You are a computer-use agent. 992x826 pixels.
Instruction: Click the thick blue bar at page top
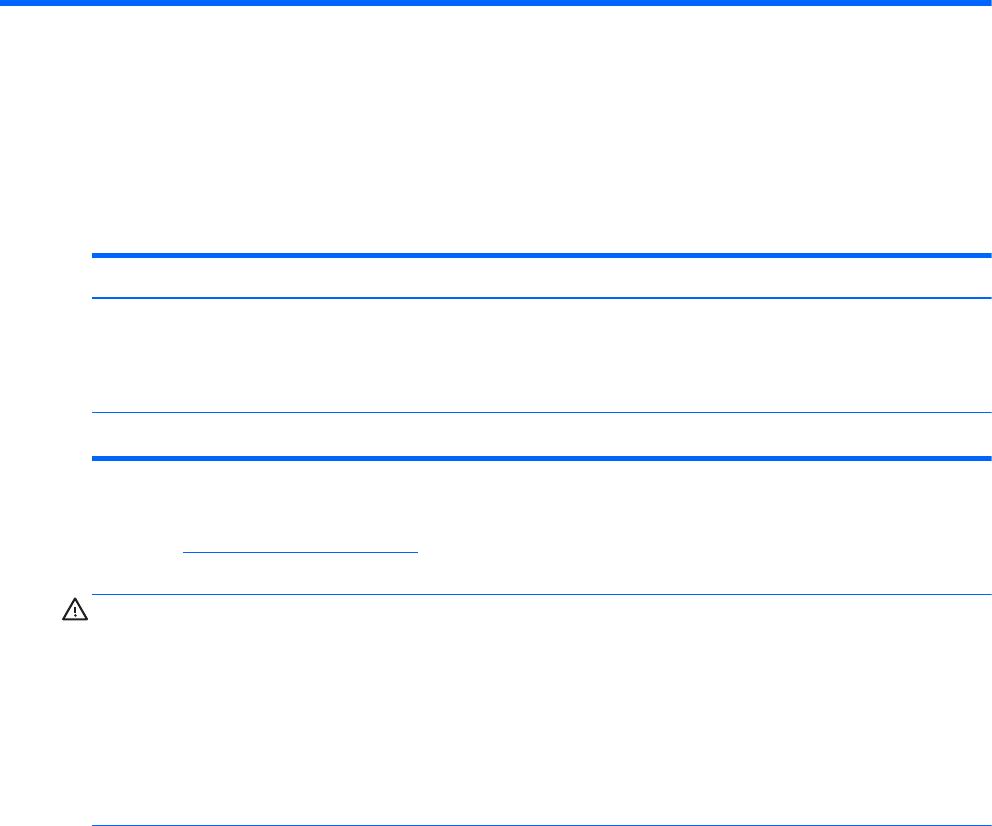496,3
